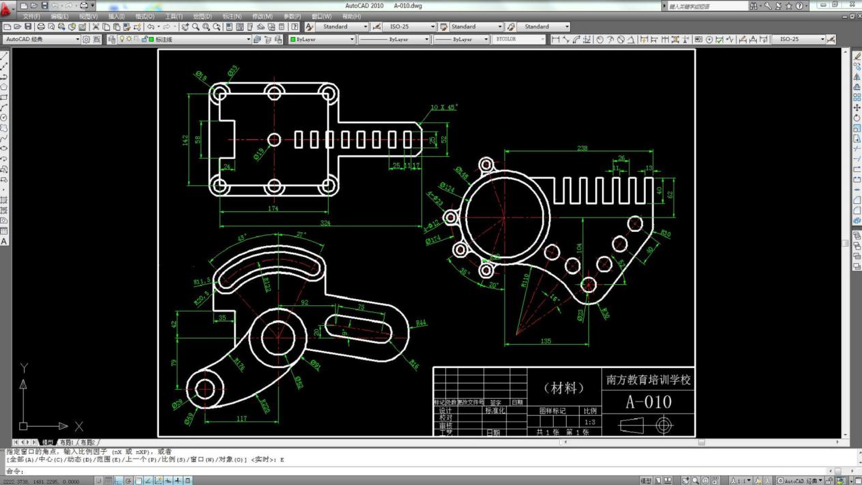The image size is (862, 485).
Task: Click the Cut scissors icon
Action: coord(96,26)
